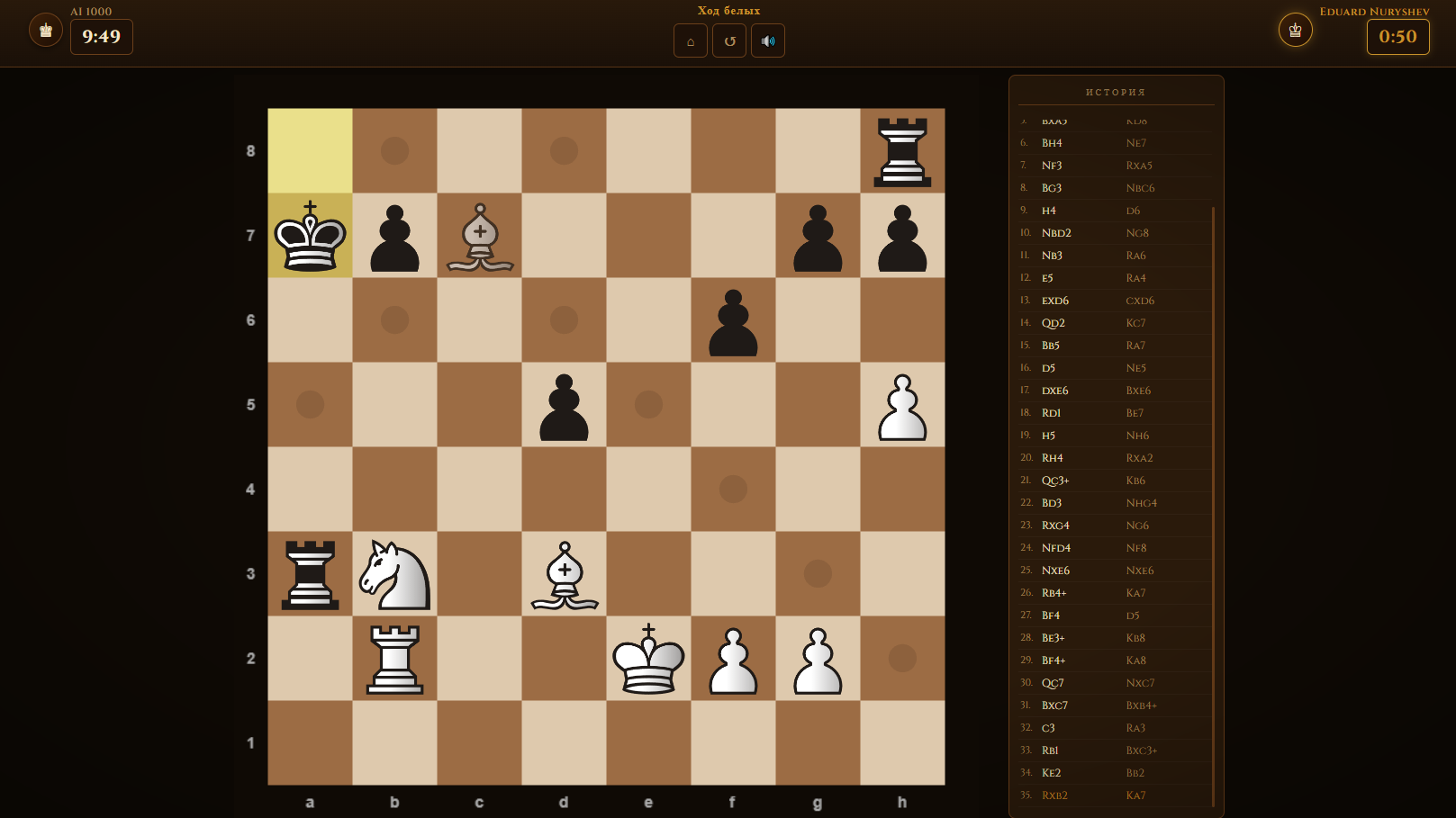
Task: Click the AI timer showing 9:49
Action: 102,37
